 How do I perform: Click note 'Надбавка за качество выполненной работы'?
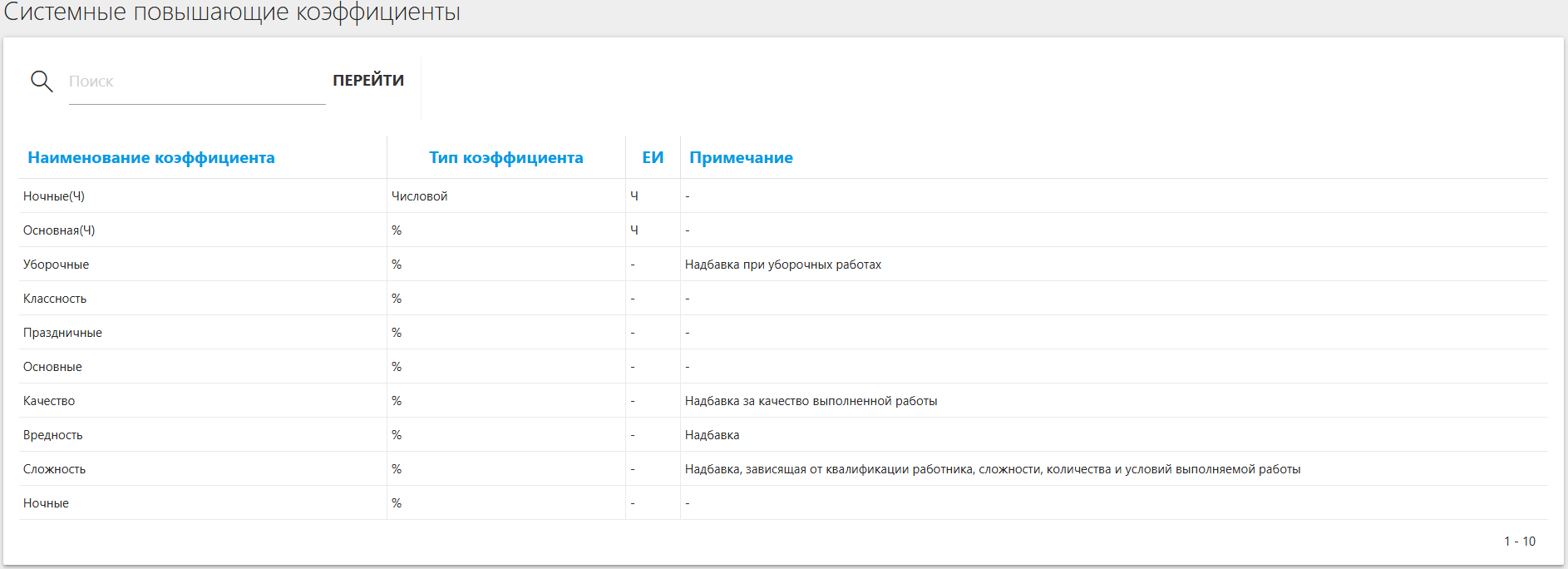coord(811,401)
